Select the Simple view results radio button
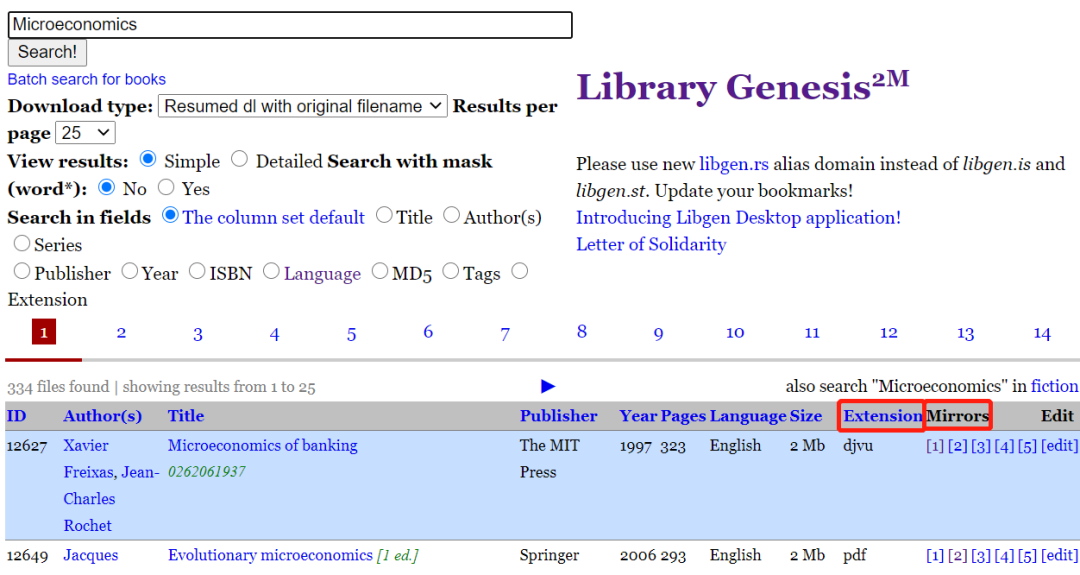This screenshot has width=1080, height=575. pyautogui.click(x=148, y=159)
